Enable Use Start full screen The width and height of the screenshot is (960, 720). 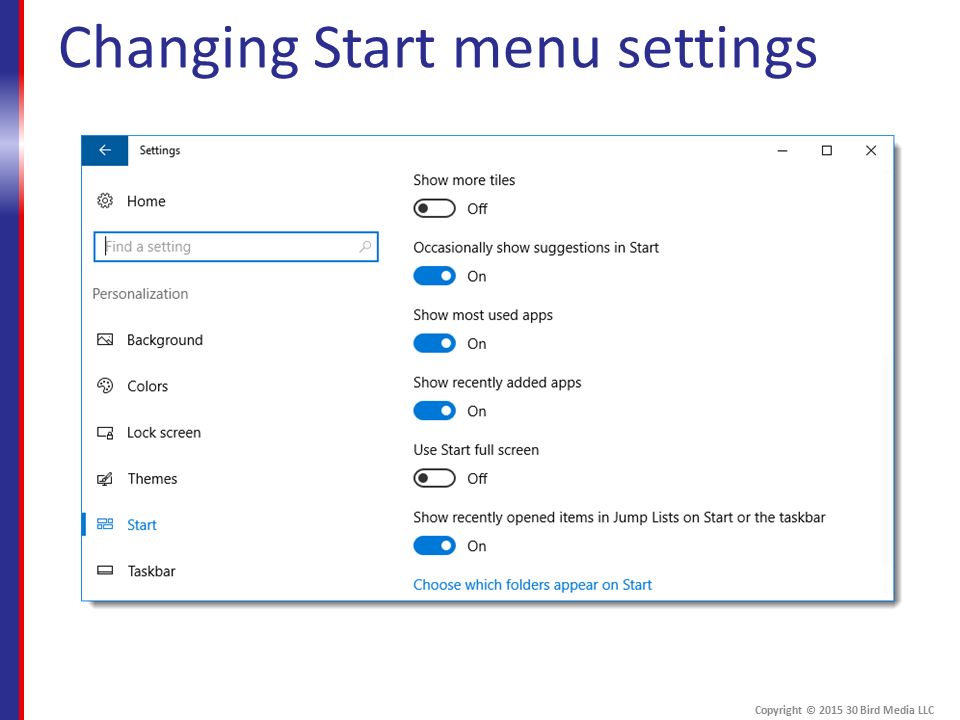pyautogui.click(x=434, y=478)
